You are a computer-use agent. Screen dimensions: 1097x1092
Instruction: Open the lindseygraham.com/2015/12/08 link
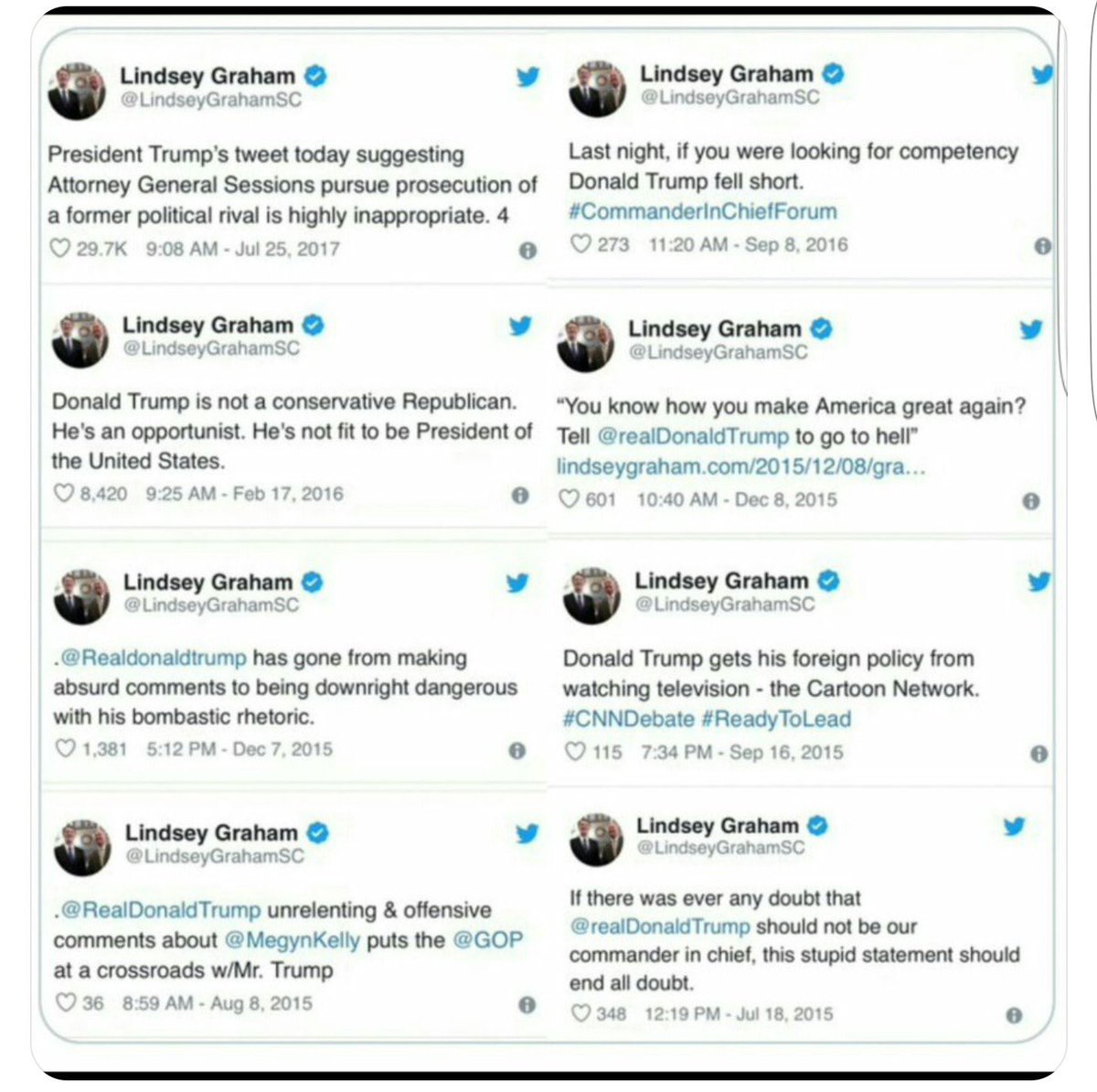pos(741,466)
